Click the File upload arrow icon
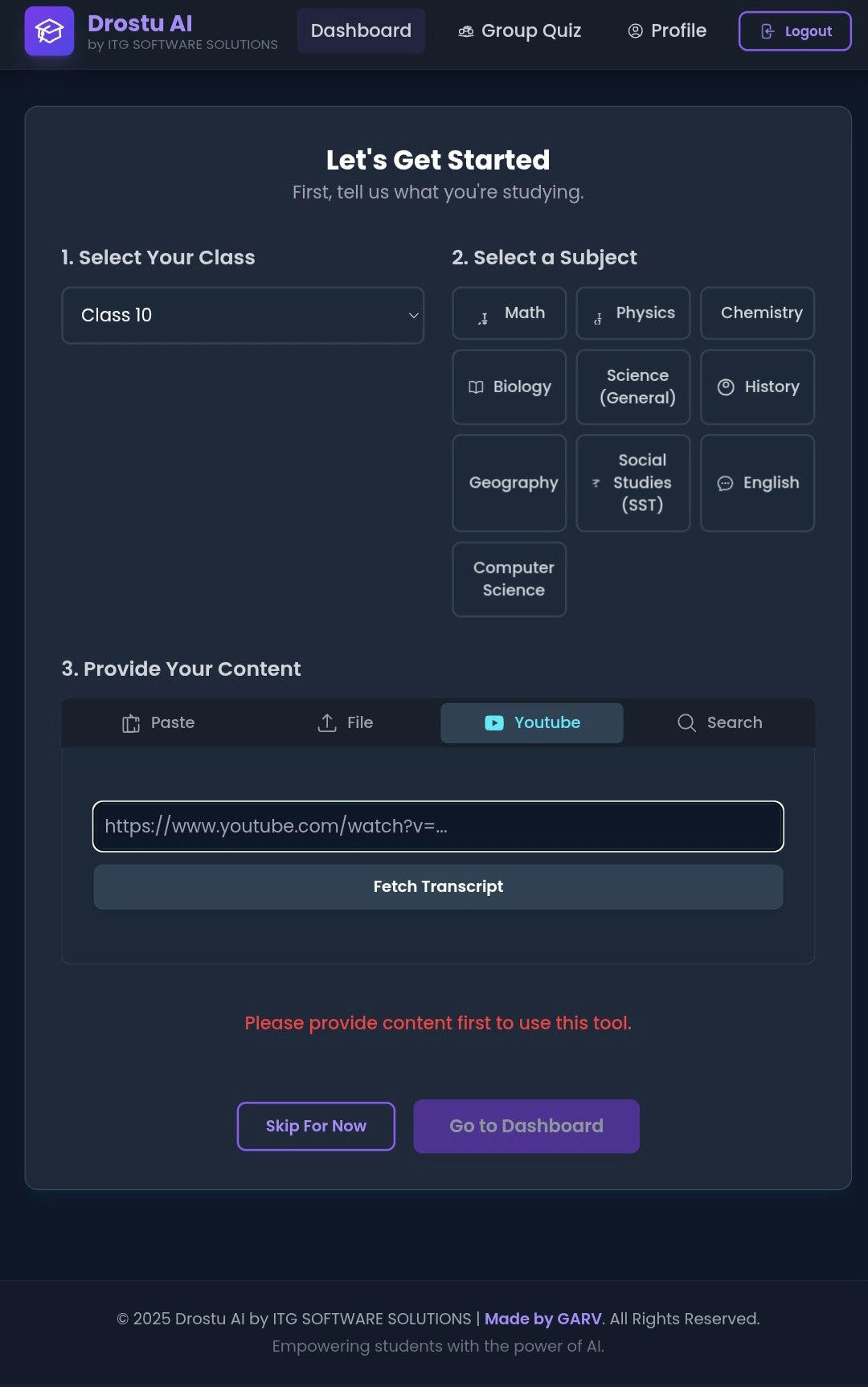The image size is (868, 1387). pyautogui.click(x=327, y=723)
